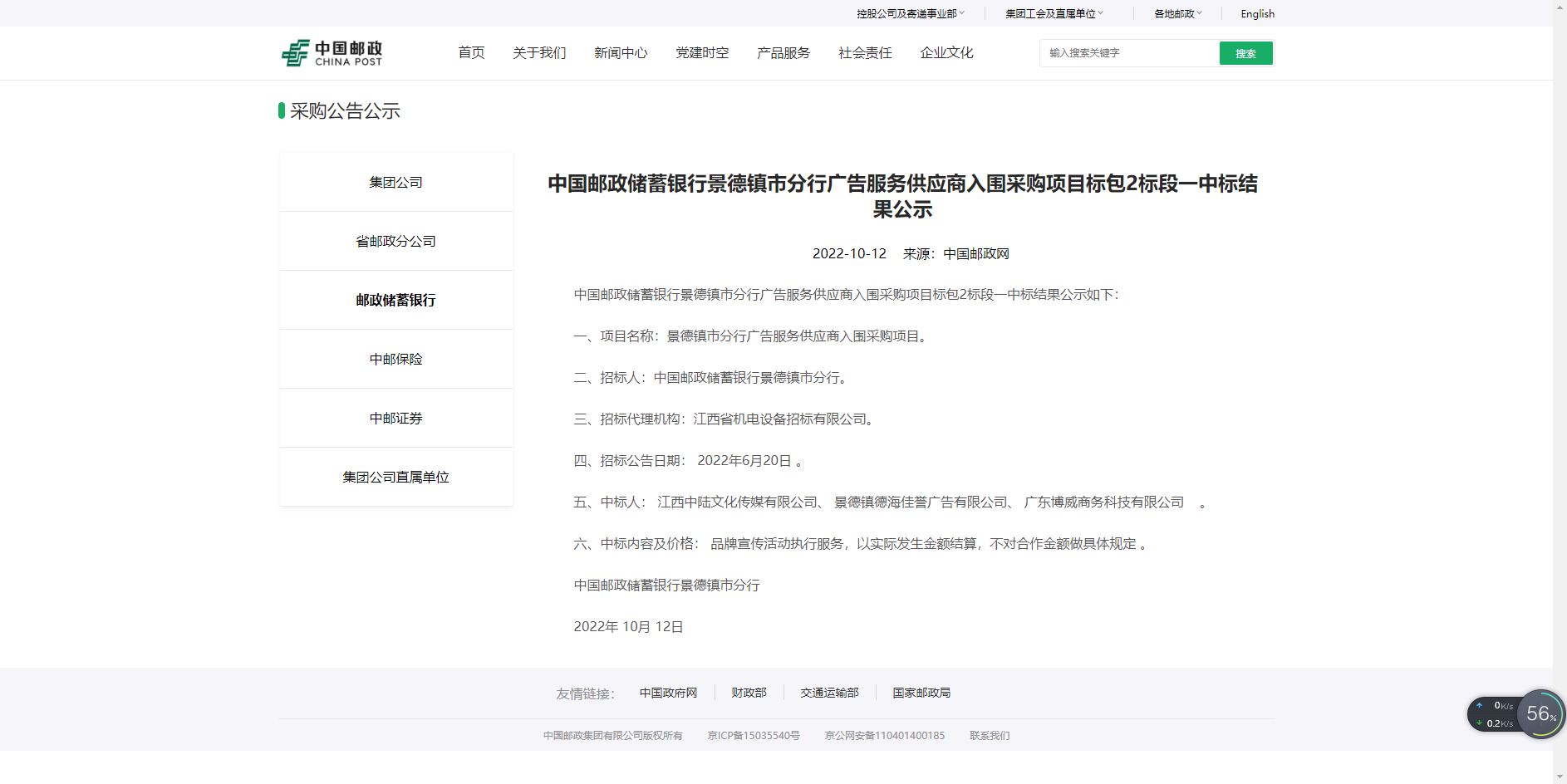Choose 省邮政分公司 sidebar category

tap(396, 242)
